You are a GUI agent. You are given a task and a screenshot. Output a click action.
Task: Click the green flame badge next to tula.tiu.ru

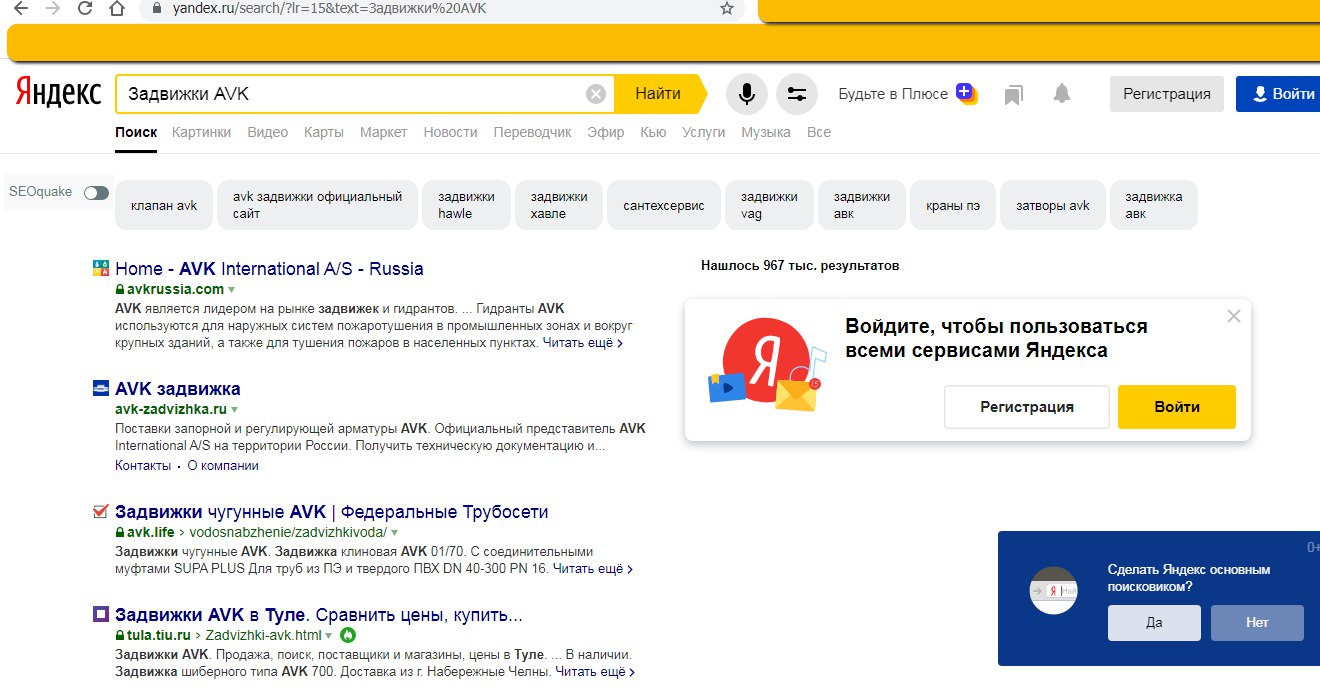(x=348, y=635)
